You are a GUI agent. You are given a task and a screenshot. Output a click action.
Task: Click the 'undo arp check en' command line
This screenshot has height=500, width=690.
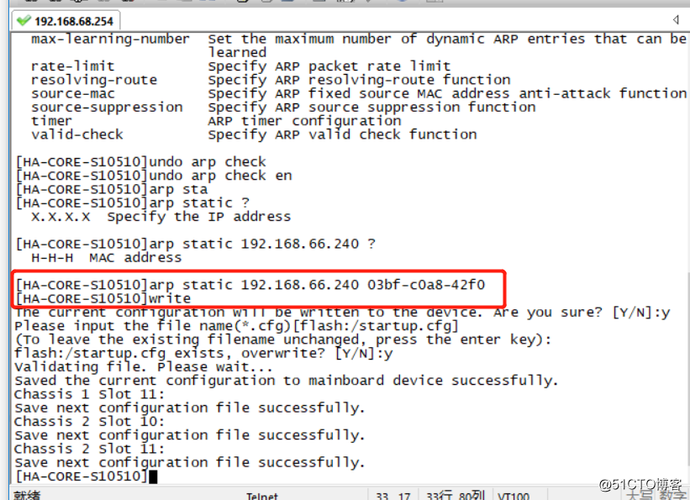tap(154, 176)
